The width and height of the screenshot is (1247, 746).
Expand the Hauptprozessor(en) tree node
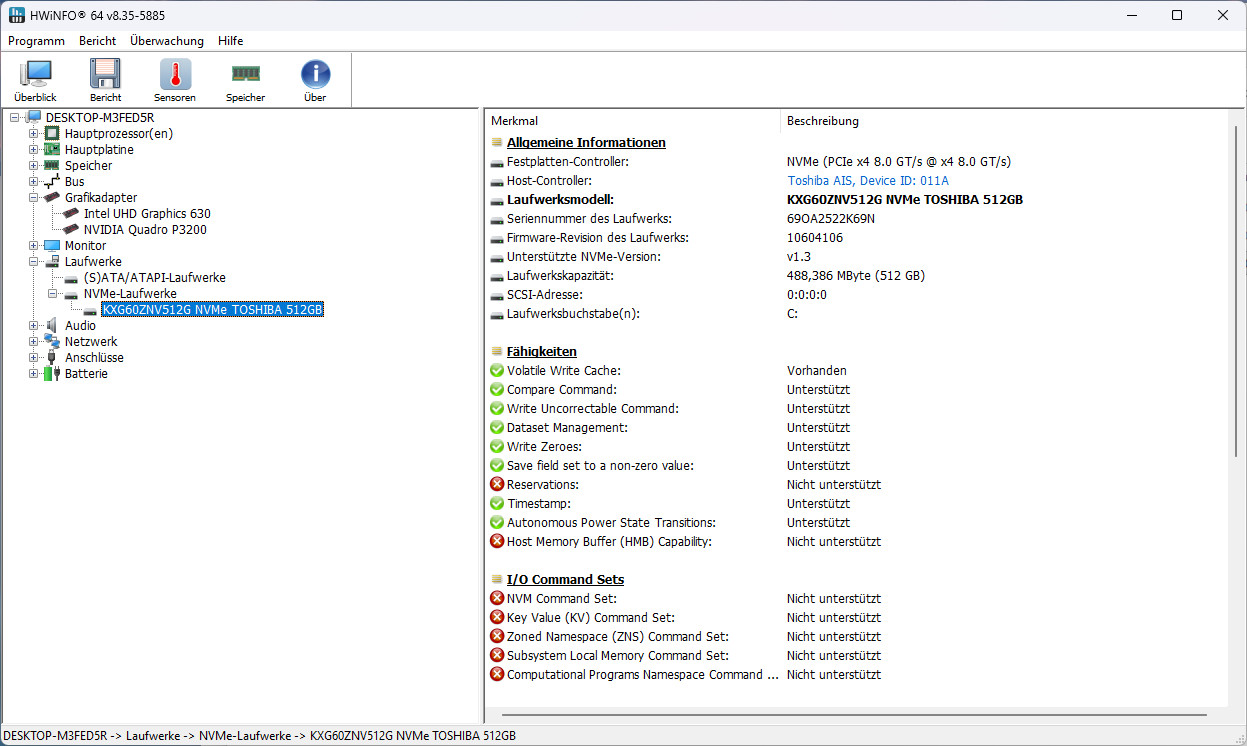(34, 134)
